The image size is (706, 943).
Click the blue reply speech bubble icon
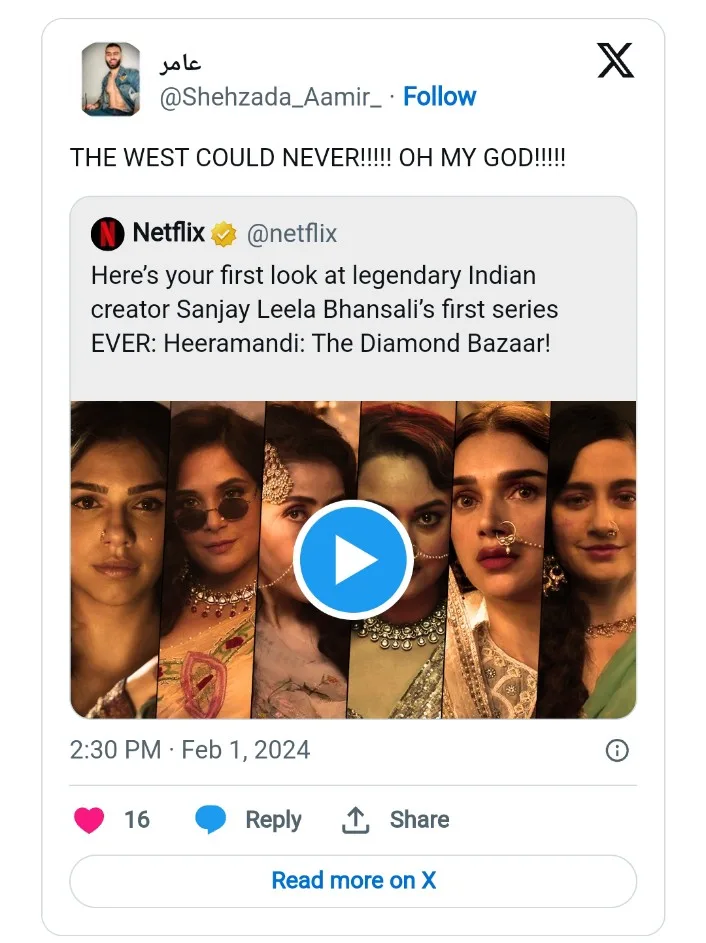[x=210, y=819]
